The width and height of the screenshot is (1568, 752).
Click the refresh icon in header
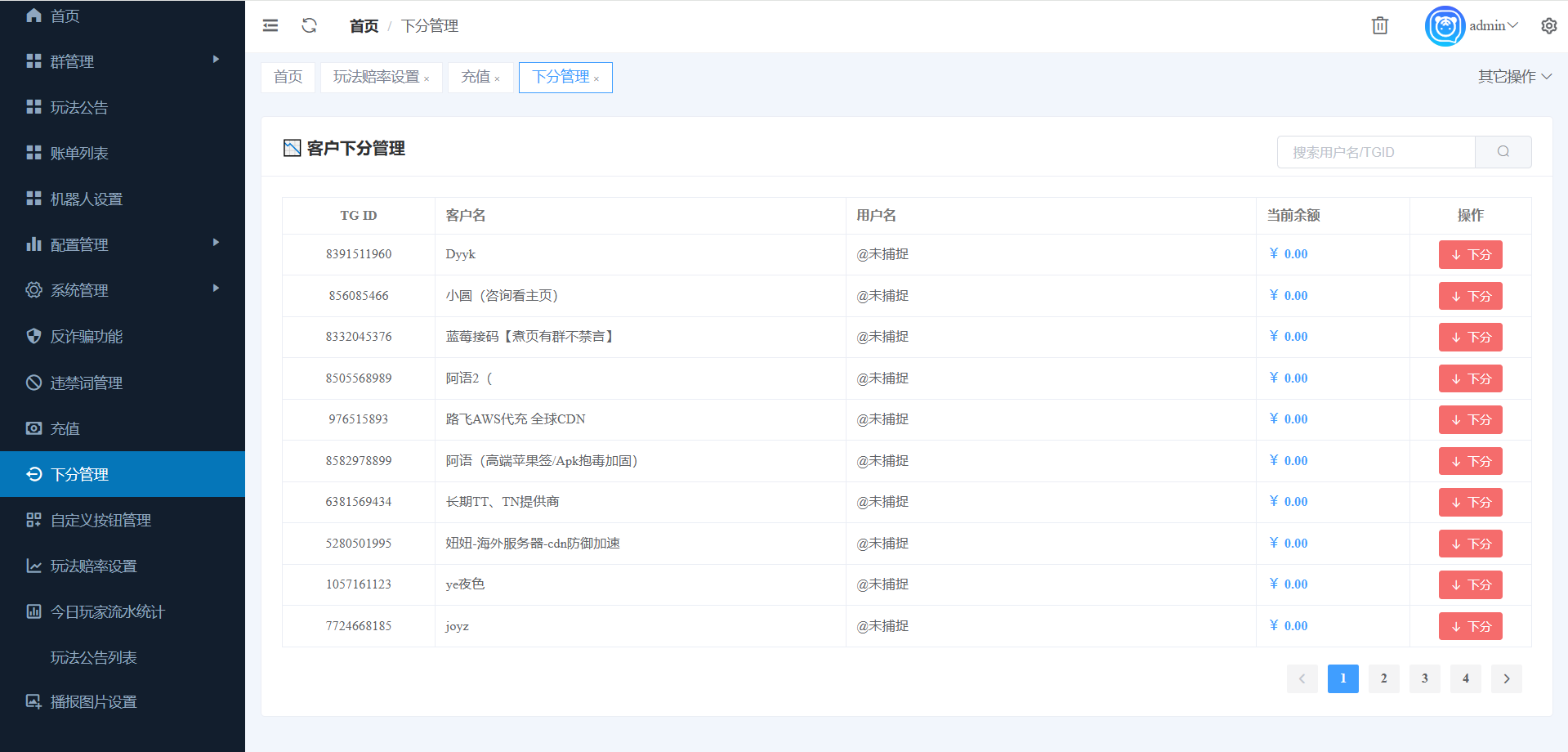[309, 26]
